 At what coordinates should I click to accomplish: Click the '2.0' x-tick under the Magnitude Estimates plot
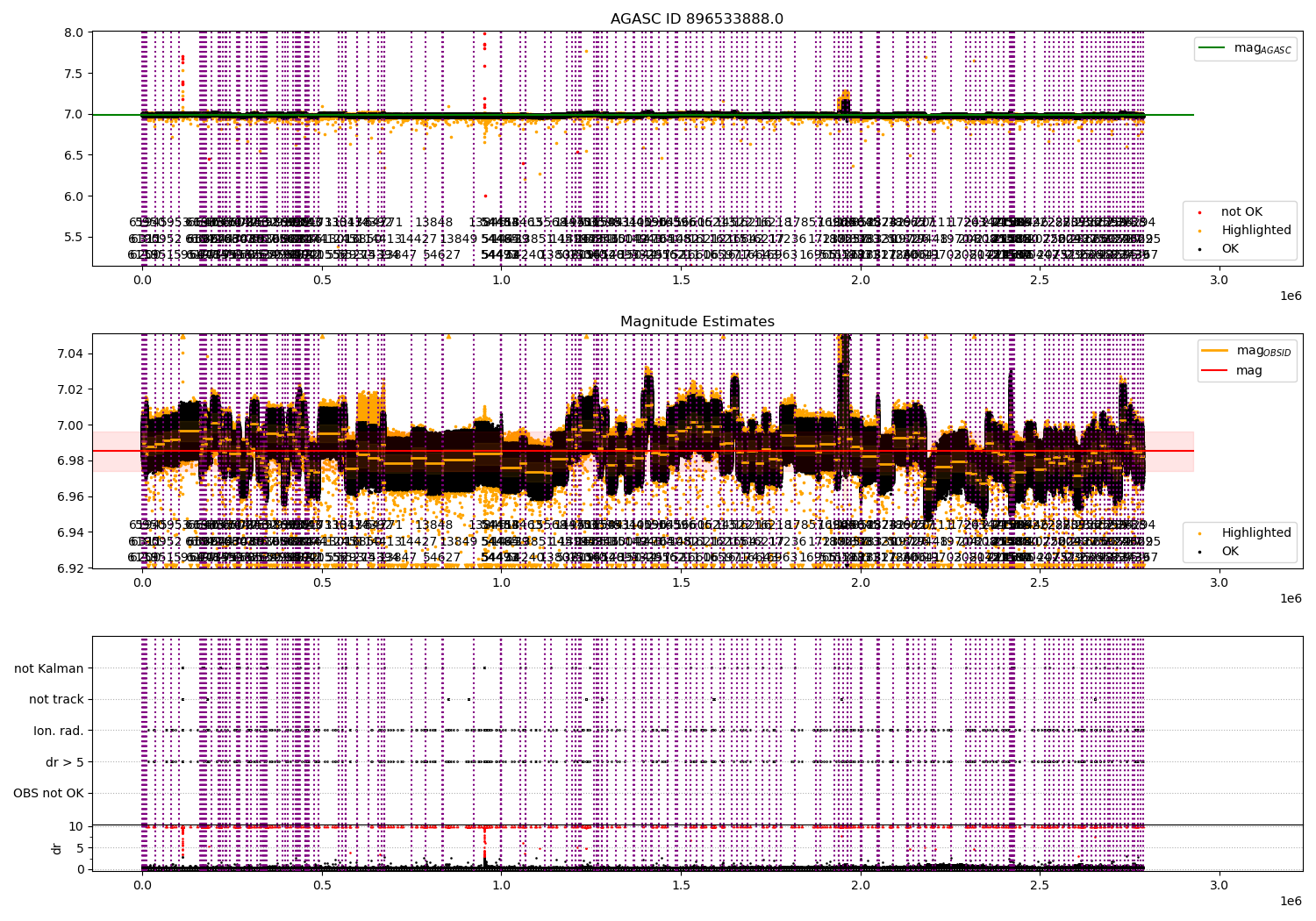click(x=861, y=582)
